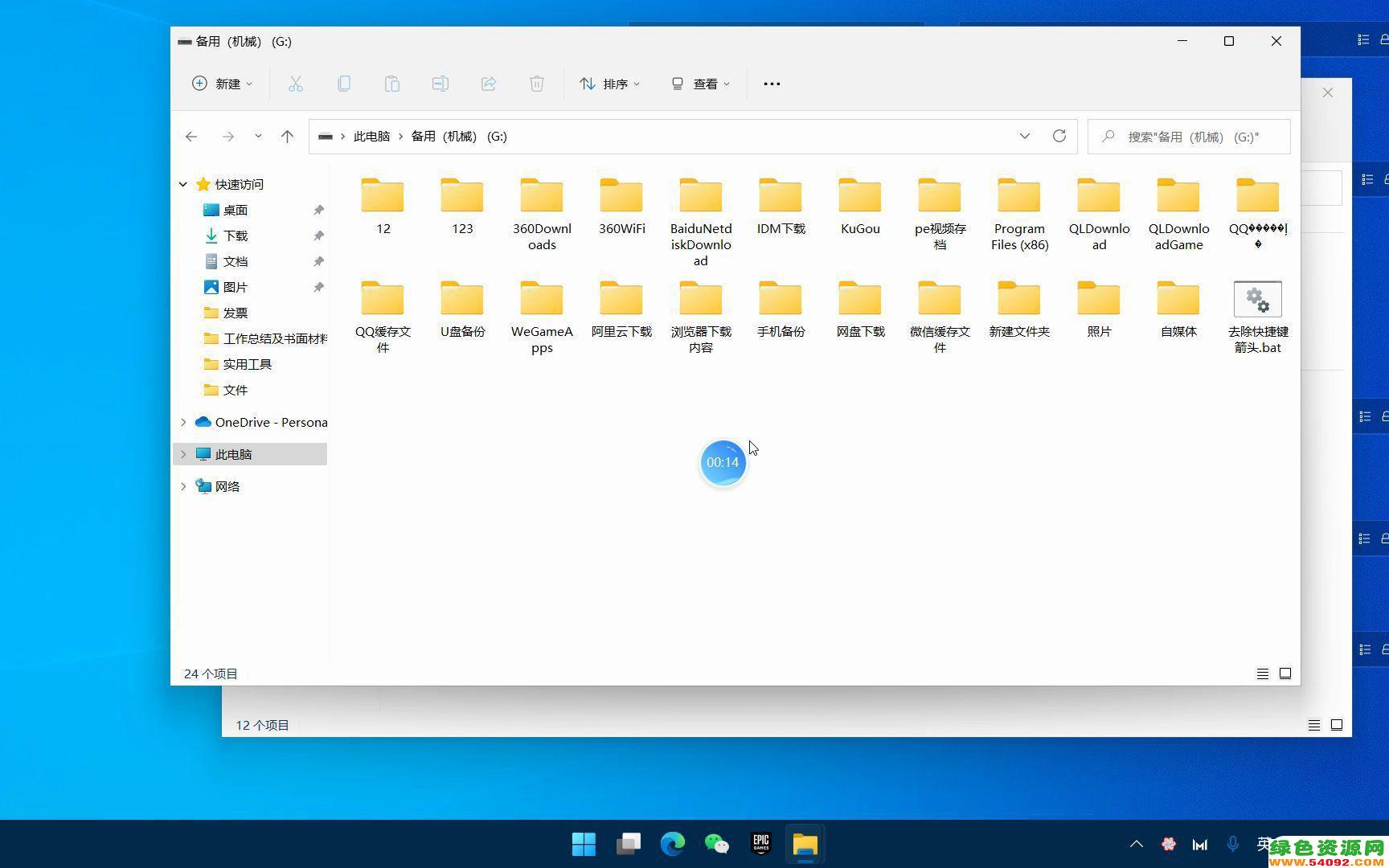
Task: Click the Copy icon in toolbar
Action: 344,84
